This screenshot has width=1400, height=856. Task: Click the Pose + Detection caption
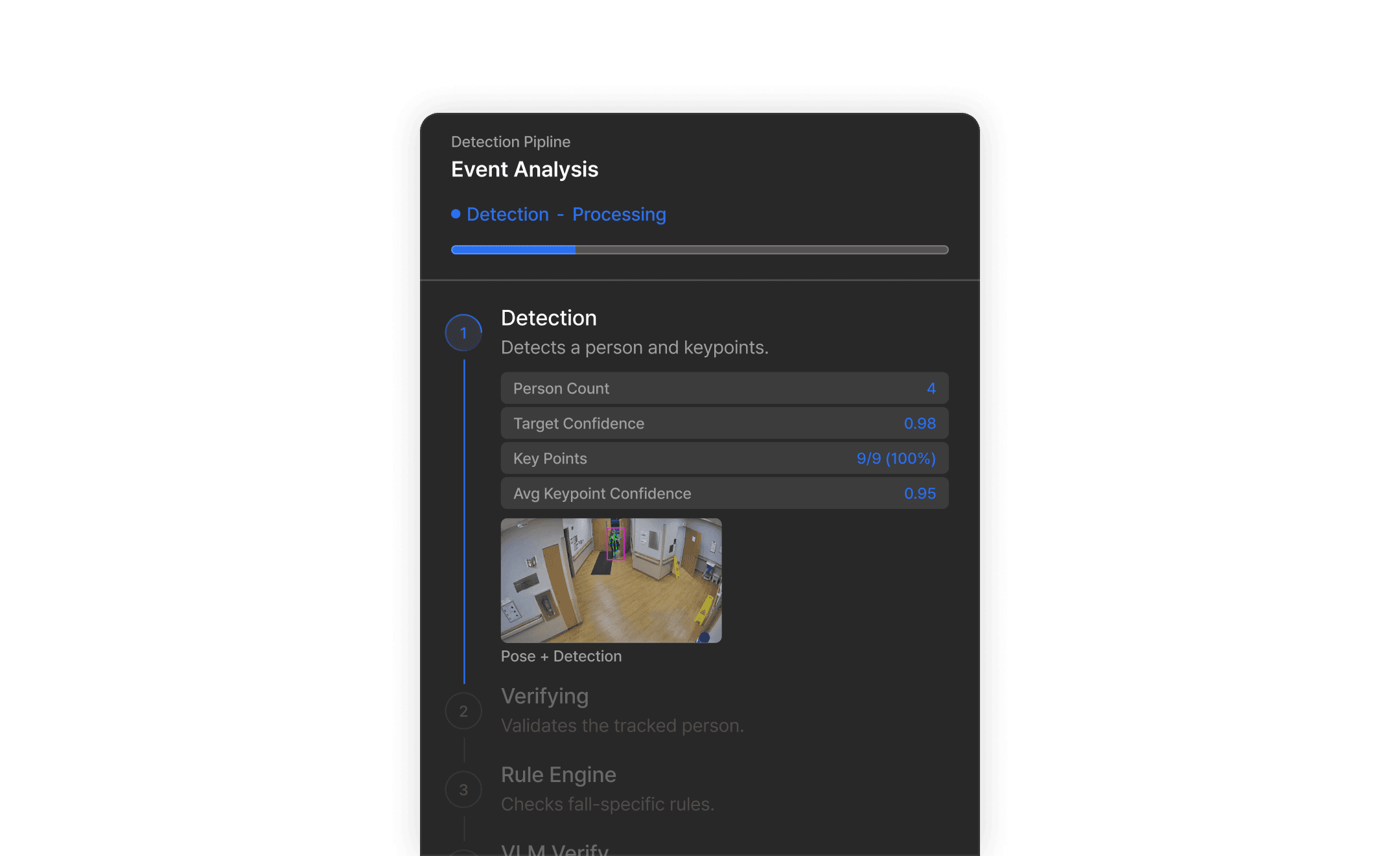tap(561, 656)
